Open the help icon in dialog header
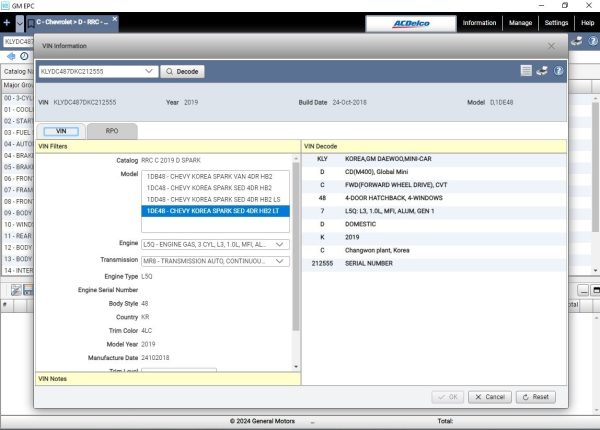 (558, 72)
